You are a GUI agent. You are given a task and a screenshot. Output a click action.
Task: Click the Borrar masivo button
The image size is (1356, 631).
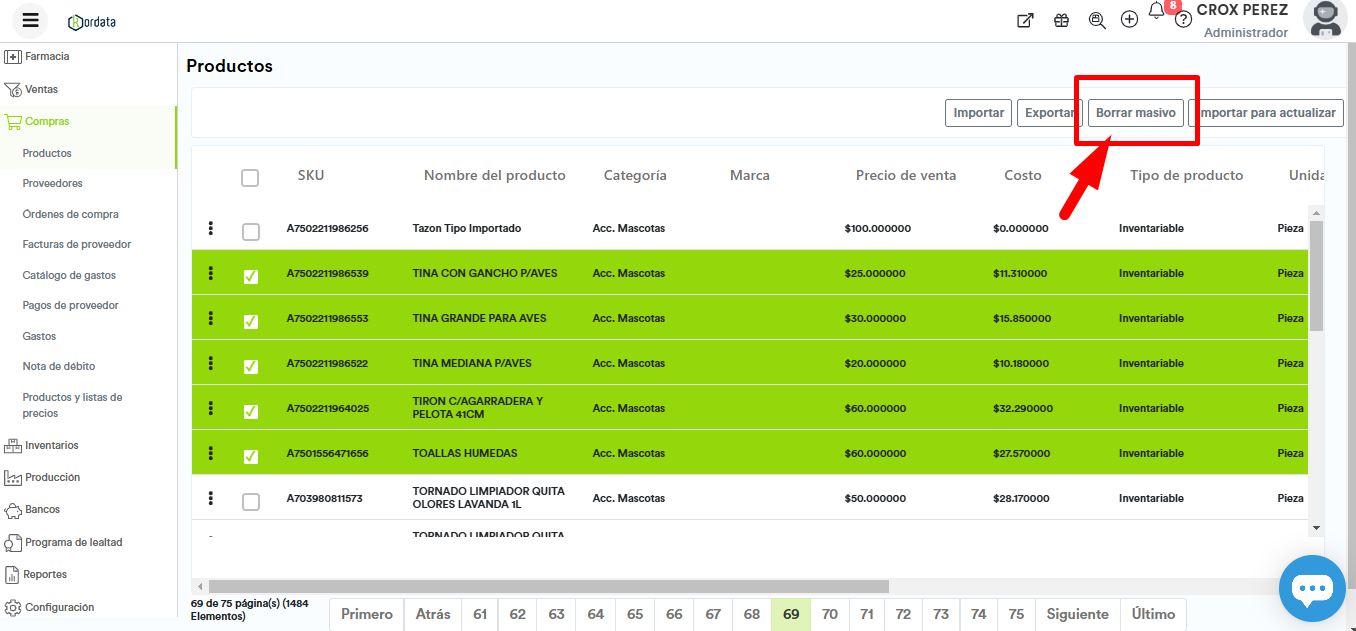[1135, 113]
